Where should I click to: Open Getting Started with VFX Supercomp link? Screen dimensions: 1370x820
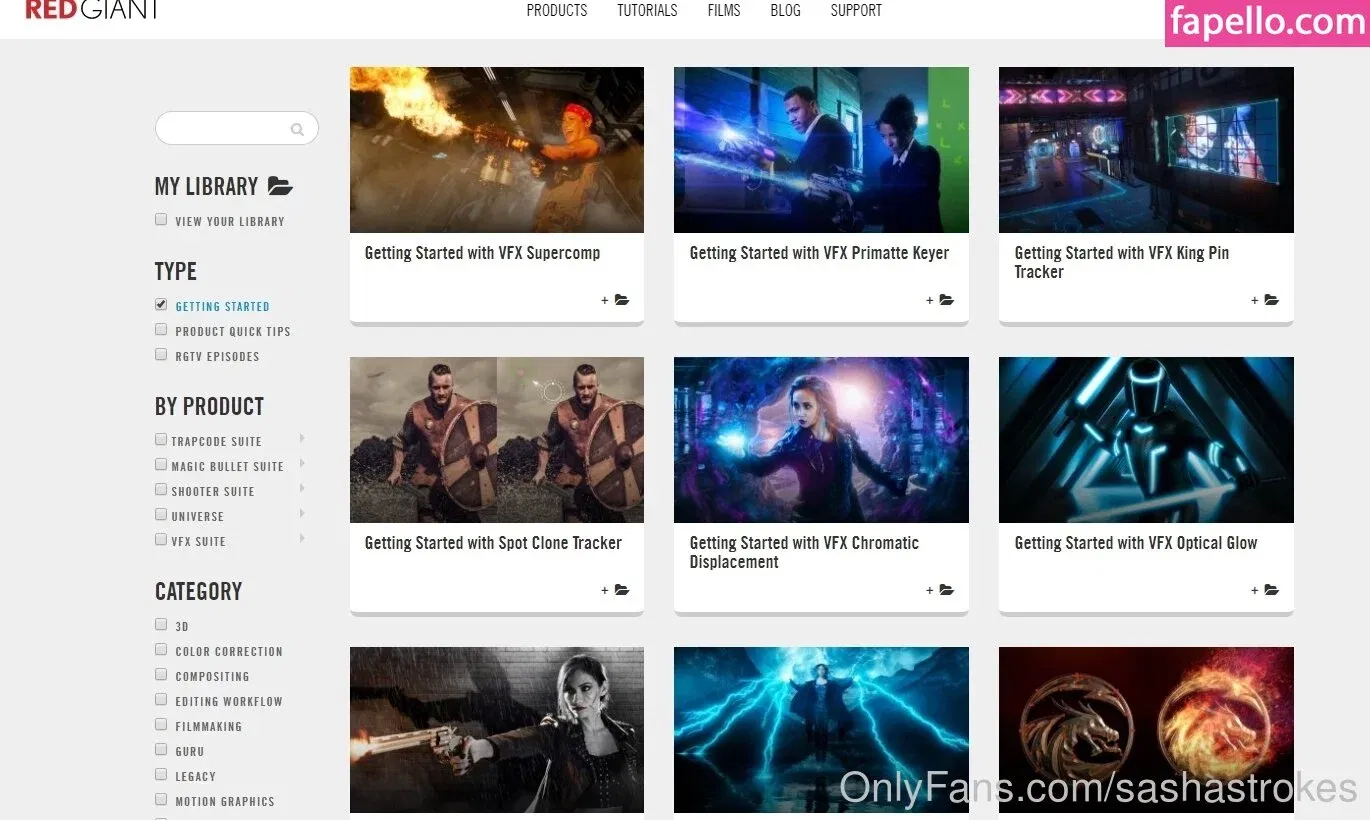[482, 253]
